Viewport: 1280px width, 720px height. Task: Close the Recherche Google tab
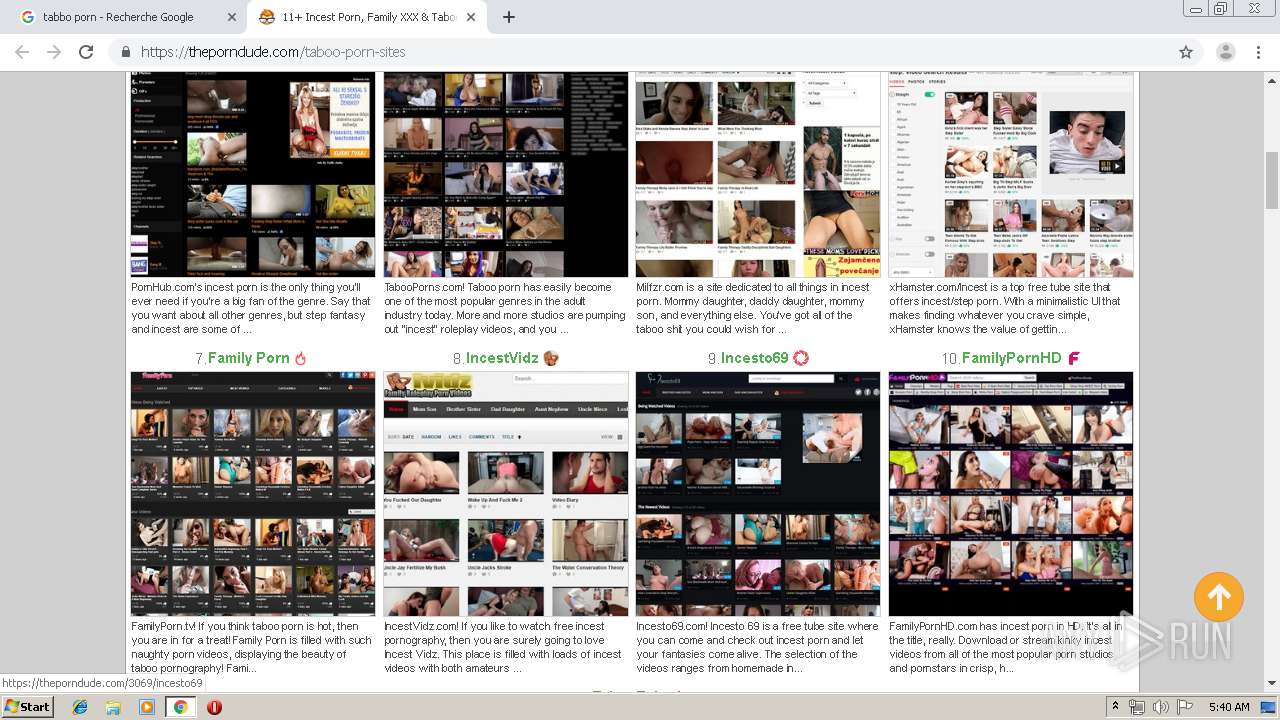coord(231,17)
